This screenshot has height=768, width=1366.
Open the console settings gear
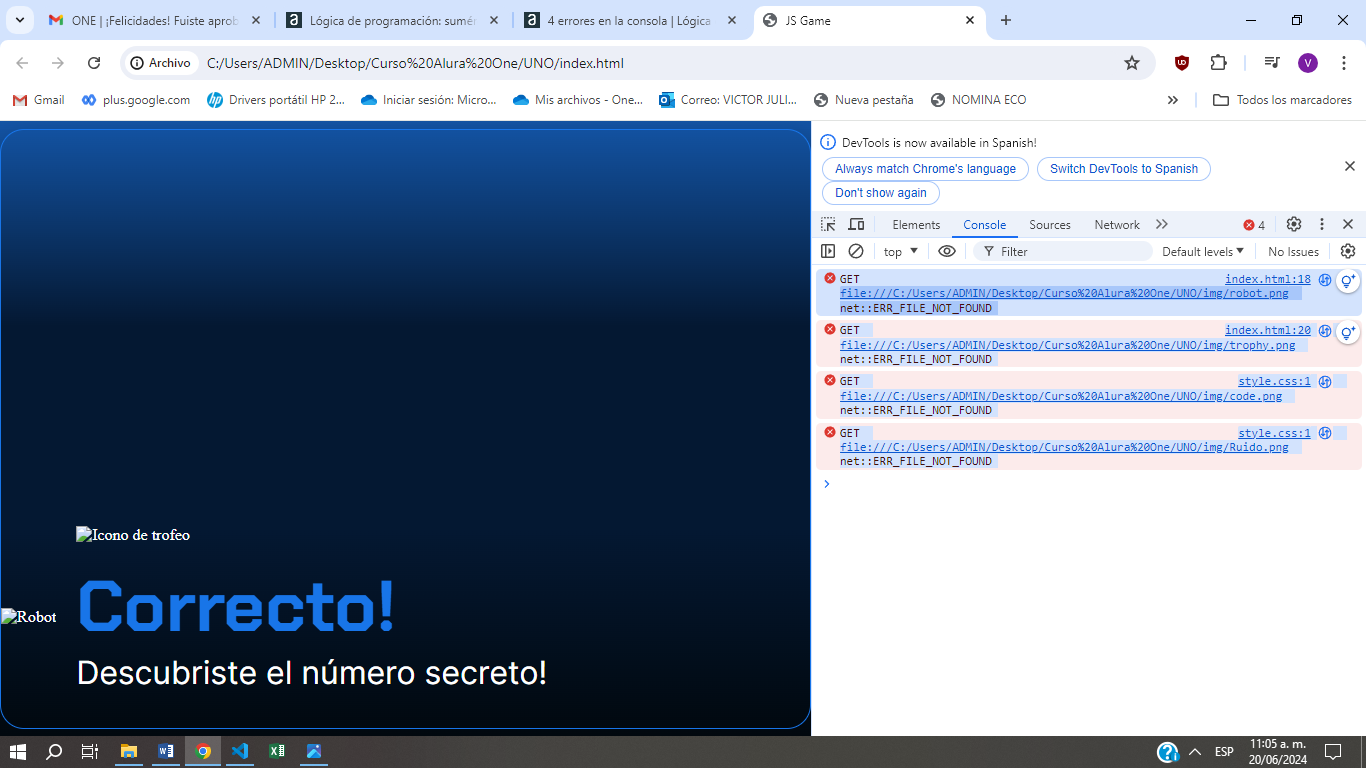coord(1348,251)
